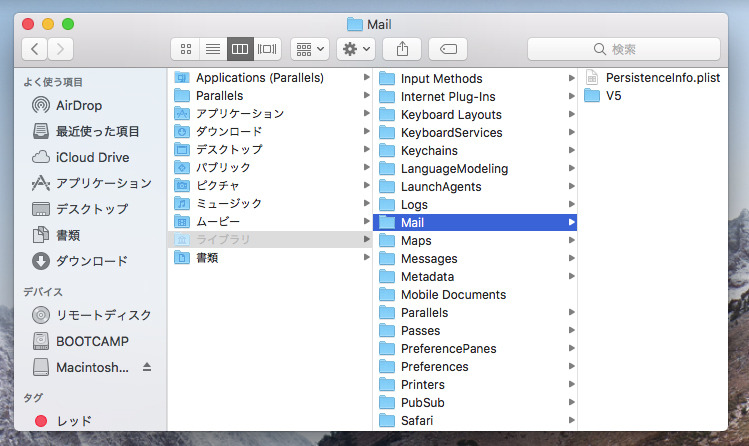The height and width of the screenshot is (446, 749).
Task: Go forward with the forward arrow button
Action: pos(60,49)
